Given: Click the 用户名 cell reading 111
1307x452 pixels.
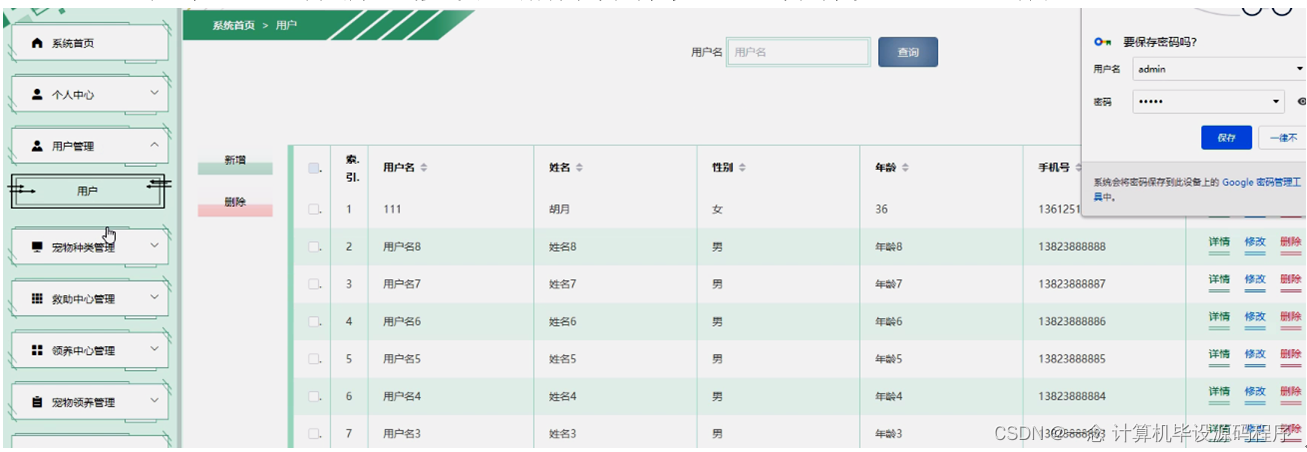Looking at the screenshot, I should tap(392, 210).
